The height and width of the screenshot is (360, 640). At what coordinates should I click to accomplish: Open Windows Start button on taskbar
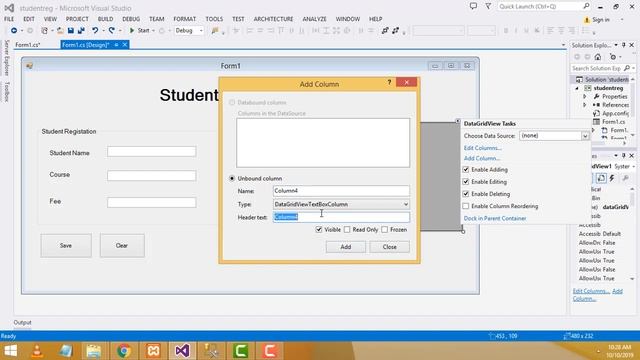pyautogui.click(x=11, y=351)
